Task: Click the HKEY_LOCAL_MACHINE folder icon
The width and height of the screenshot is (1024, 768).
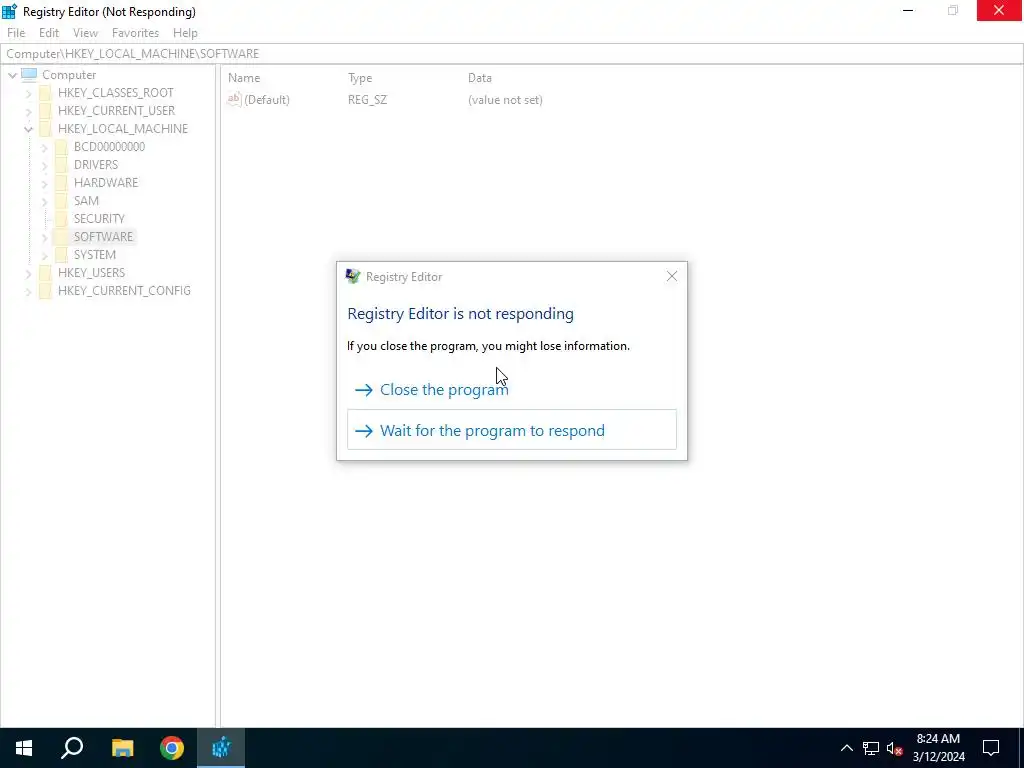Action: [x=45, y=129]
